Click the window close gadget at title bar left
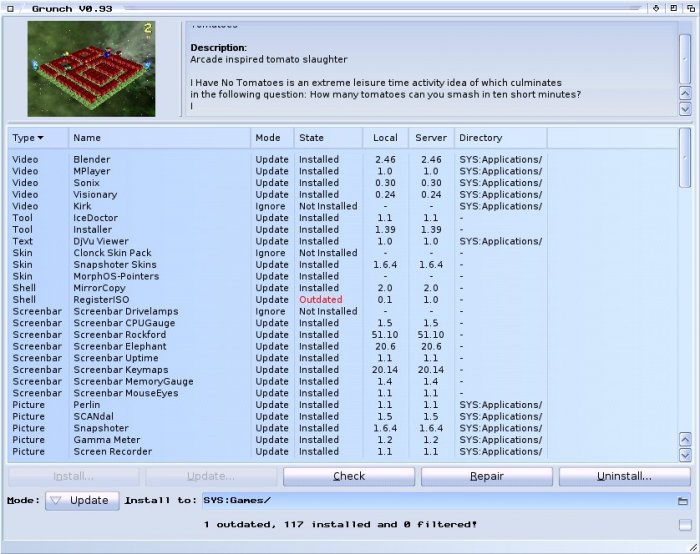 pos(11,8)
